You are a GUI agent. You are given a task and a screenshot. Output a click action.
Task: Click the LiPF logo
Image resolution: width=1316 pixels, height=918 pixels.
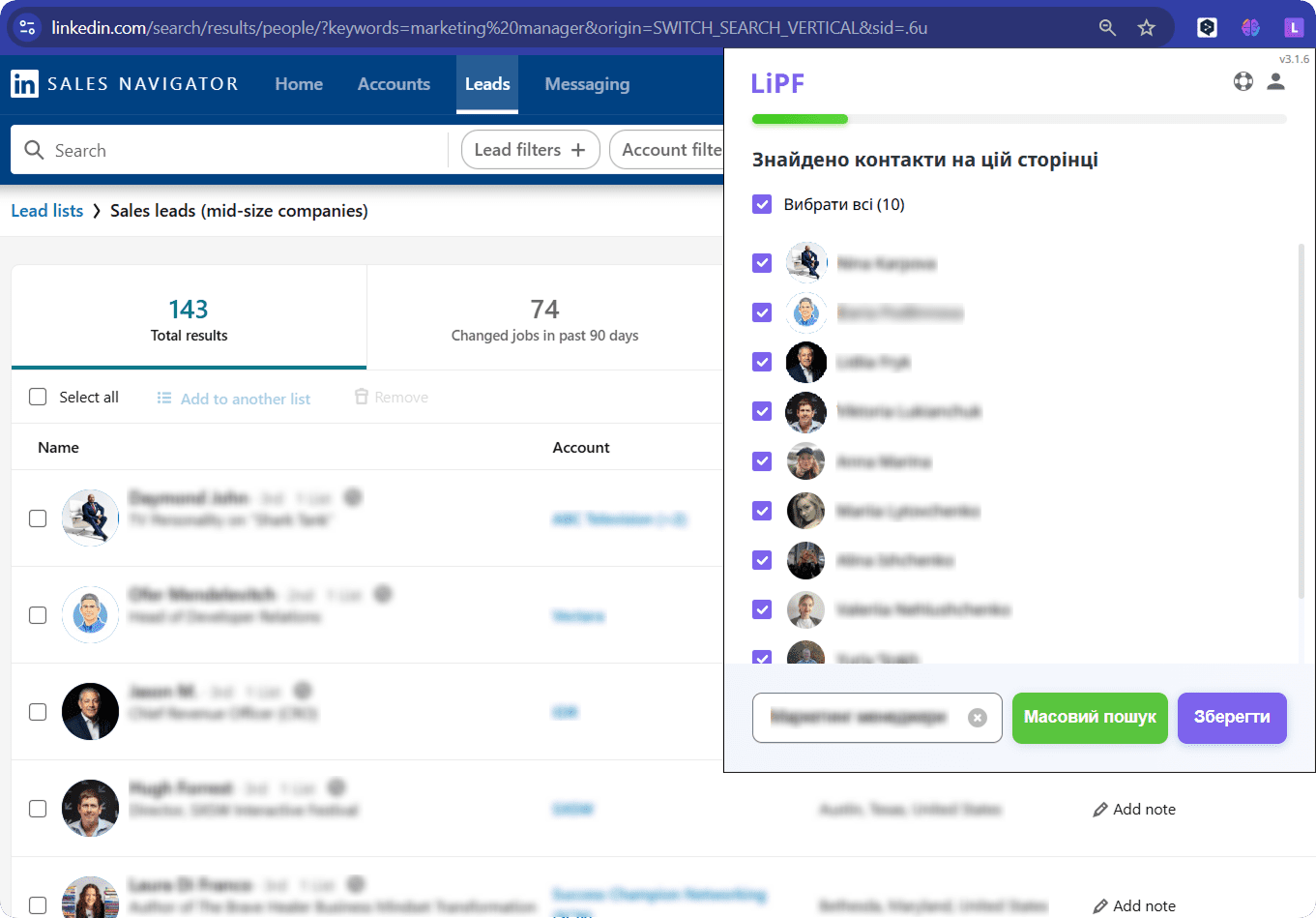777,83
